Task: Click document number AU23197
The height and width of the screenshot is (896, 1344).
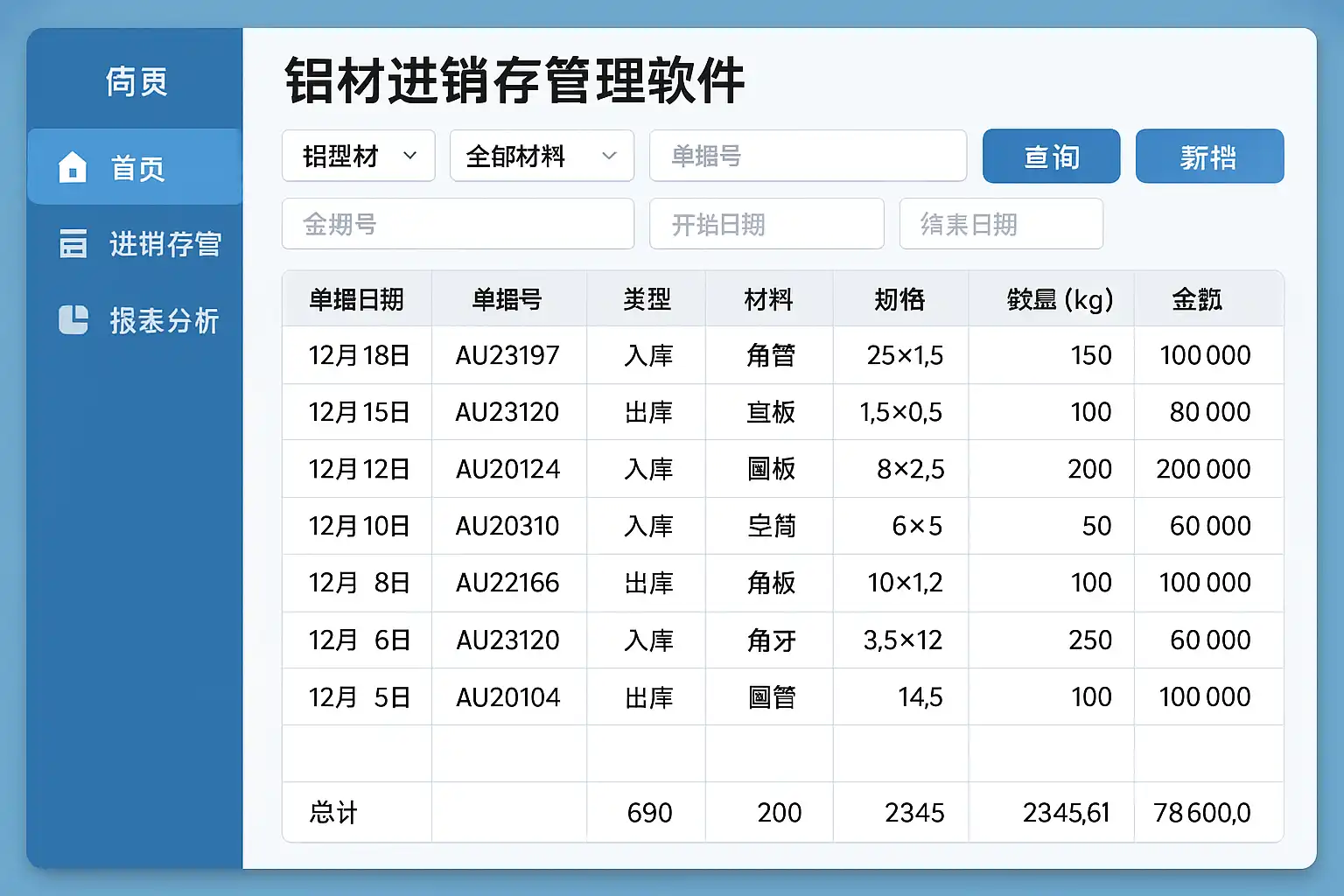Action: (x=507, y=355)
